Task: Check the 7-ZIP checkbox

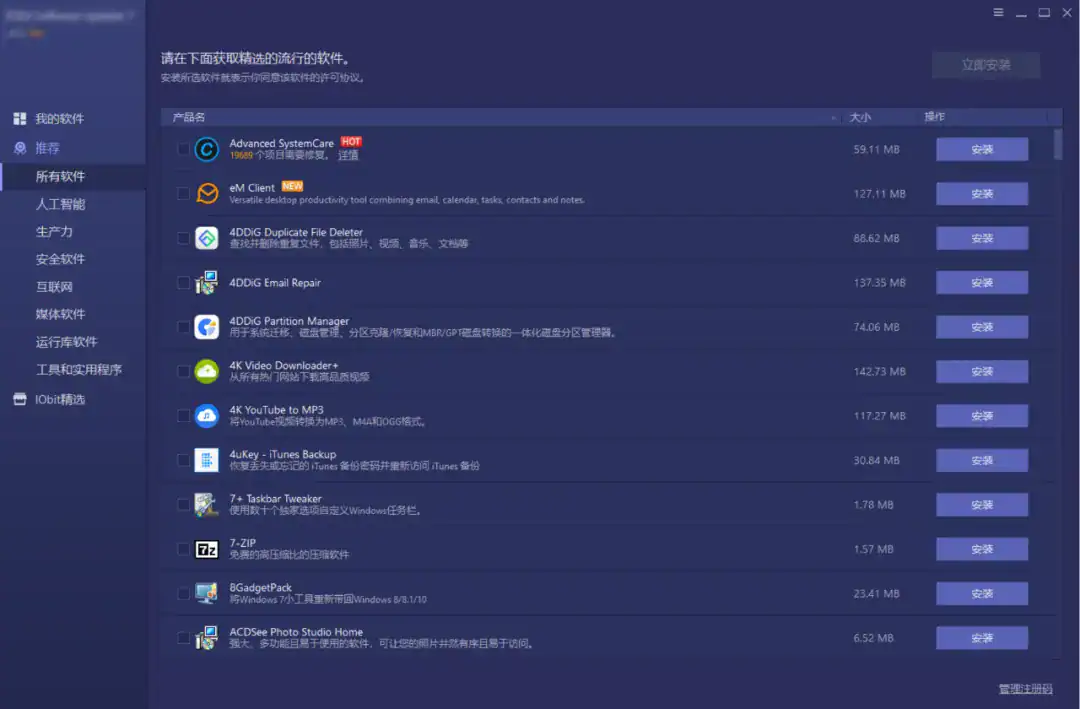Action: point(183,549)
